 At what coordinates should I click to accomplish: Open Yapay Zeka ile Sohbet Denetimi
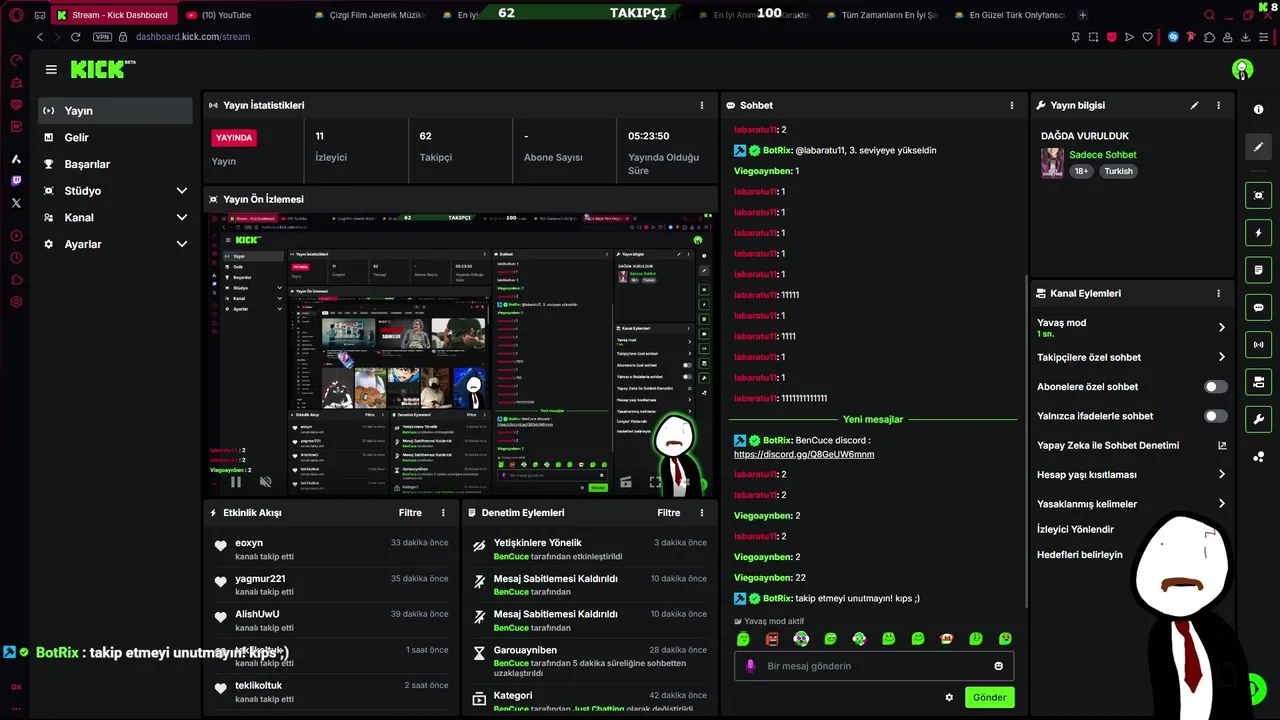pos(1131,445)
